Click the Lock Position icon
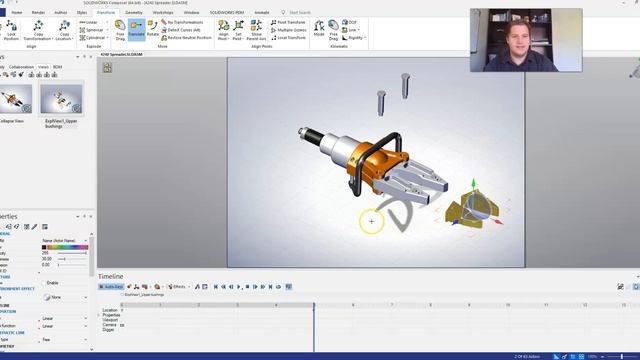Screen dimensions: 640x360 pyautogui.click(x=11, y=31)
